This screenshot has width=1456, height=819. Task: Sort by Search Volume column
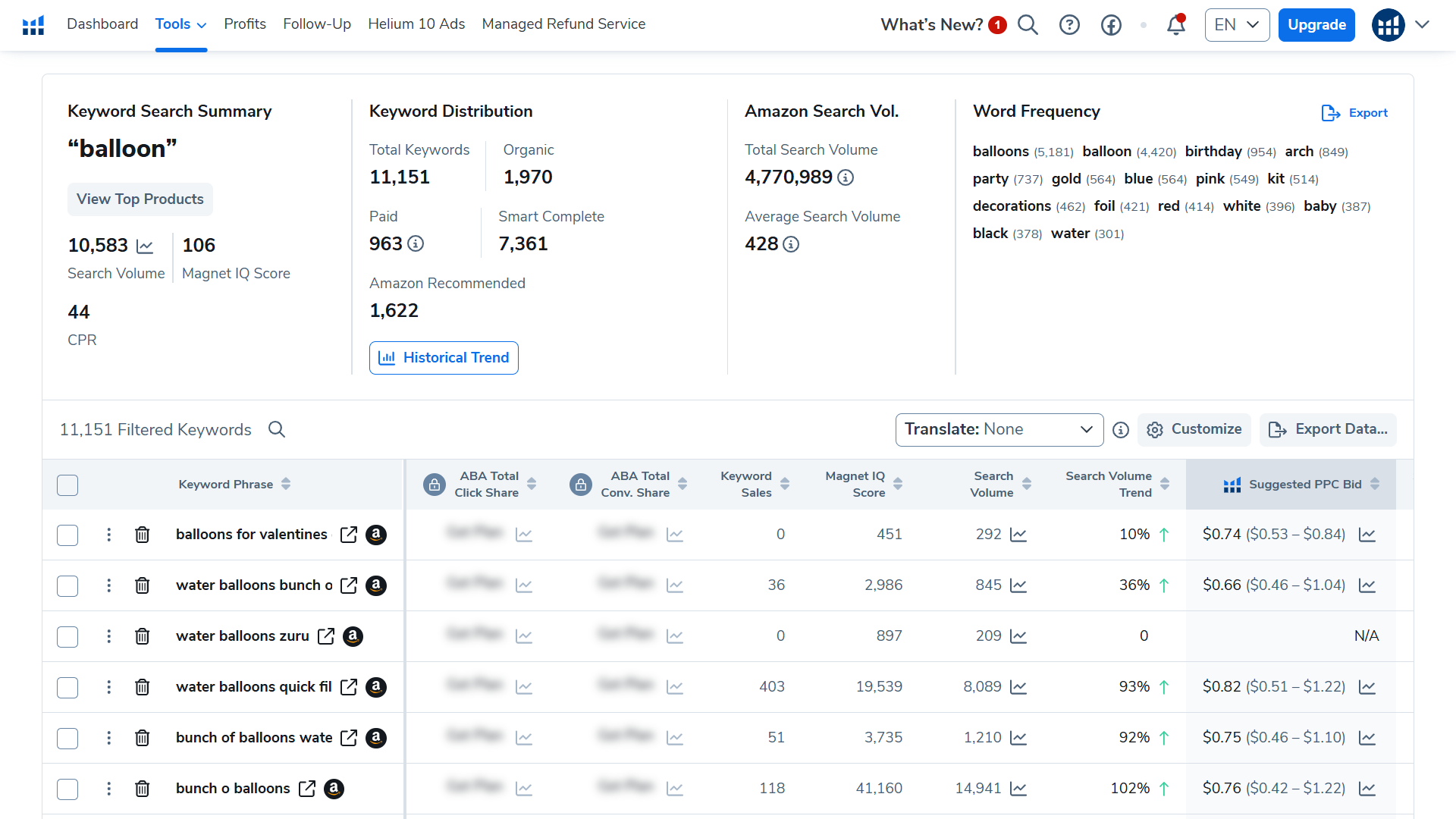click(1026, 484)
